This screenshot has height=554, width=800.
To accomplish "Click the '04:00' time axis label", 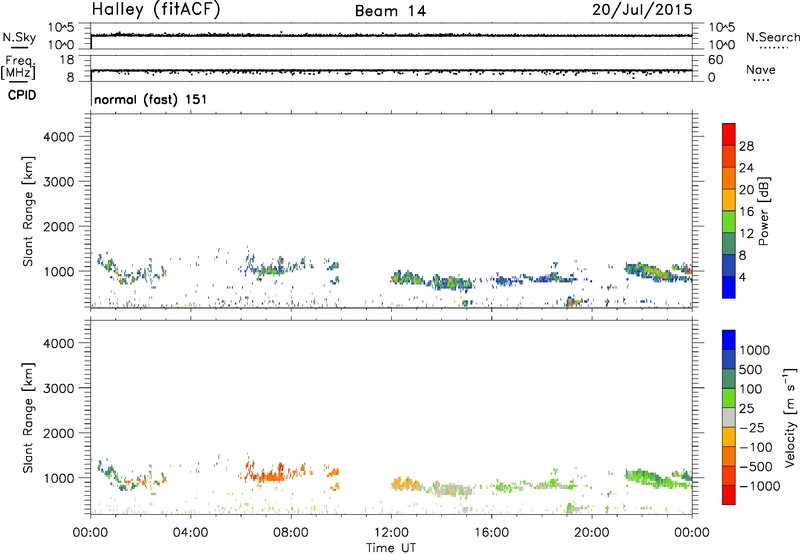I will [191, 533].
